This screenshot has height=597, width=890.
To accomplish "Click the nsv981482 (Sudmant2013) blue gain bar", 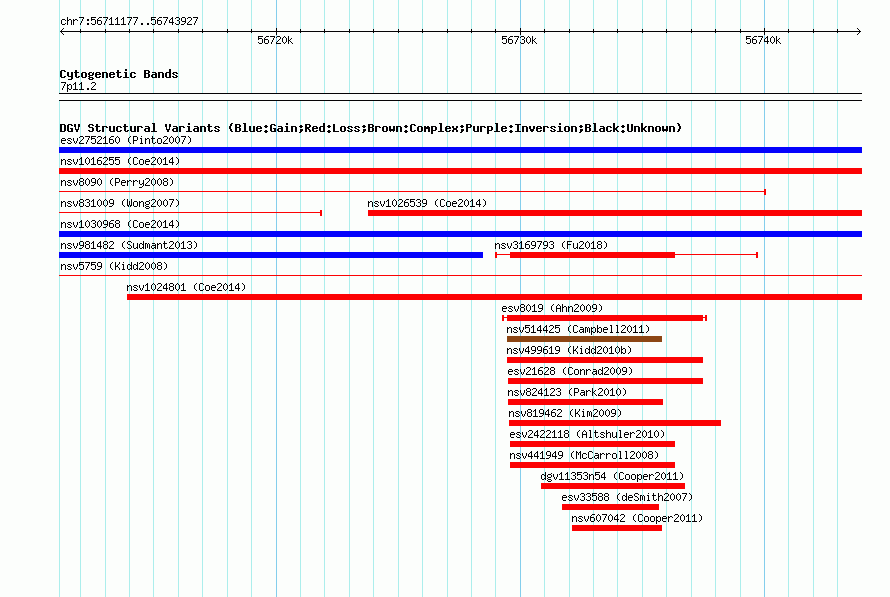I will coord(271,255).
